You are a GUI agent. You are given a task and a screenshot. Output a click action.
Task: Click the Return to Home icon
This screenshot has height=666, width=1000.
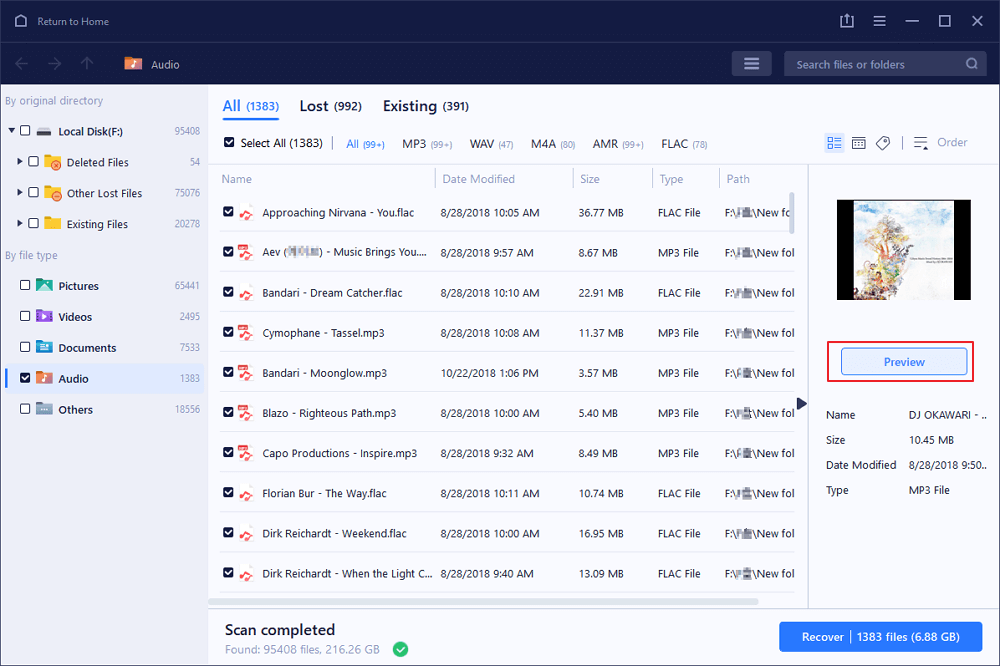[21, 21]
